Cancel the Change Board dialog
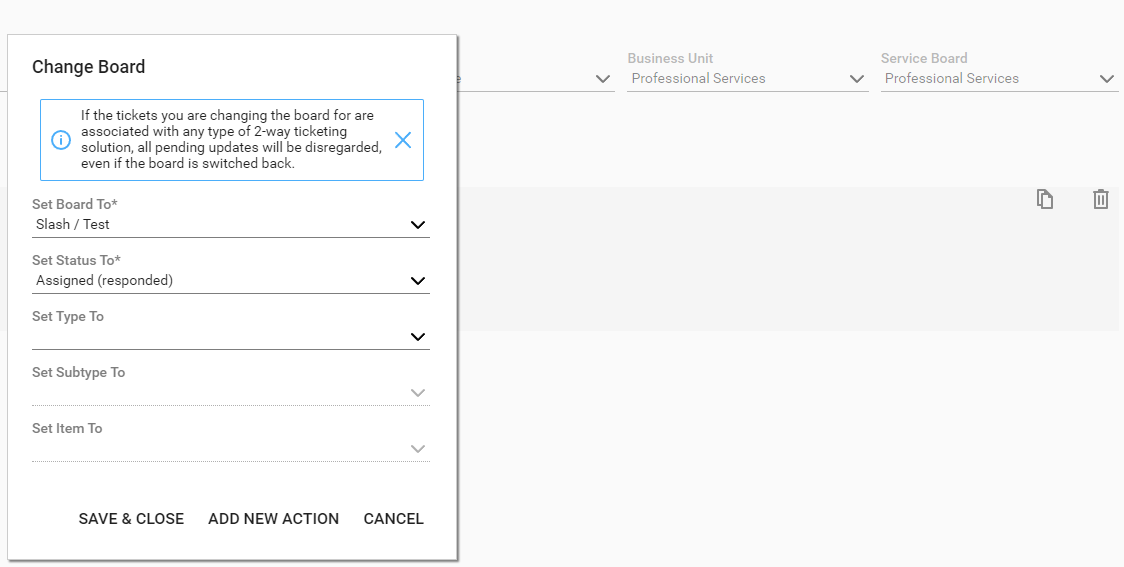Image resolution: width=1124 pixels, height=567 pixels. [x=394, y=519]
